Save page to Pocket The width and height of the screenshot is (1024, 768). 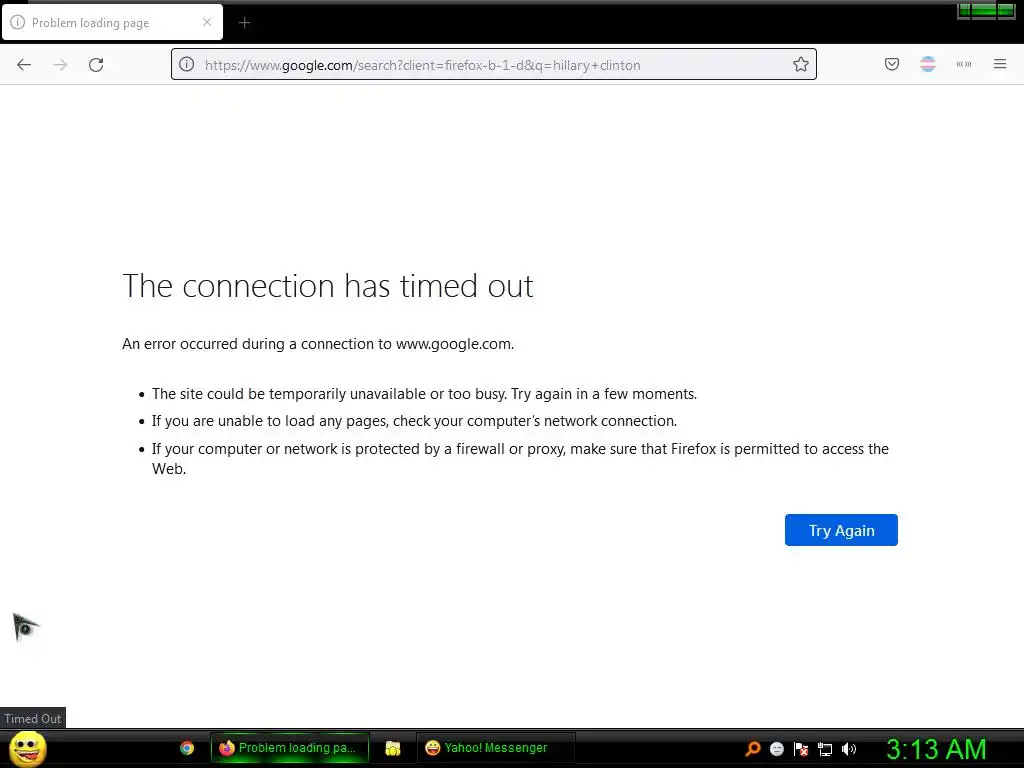891,64
